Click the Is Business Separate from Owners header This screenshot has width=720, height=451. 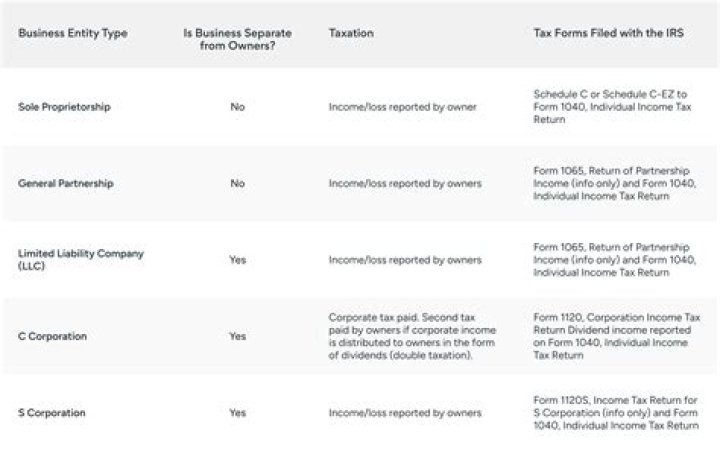[237, 39]
